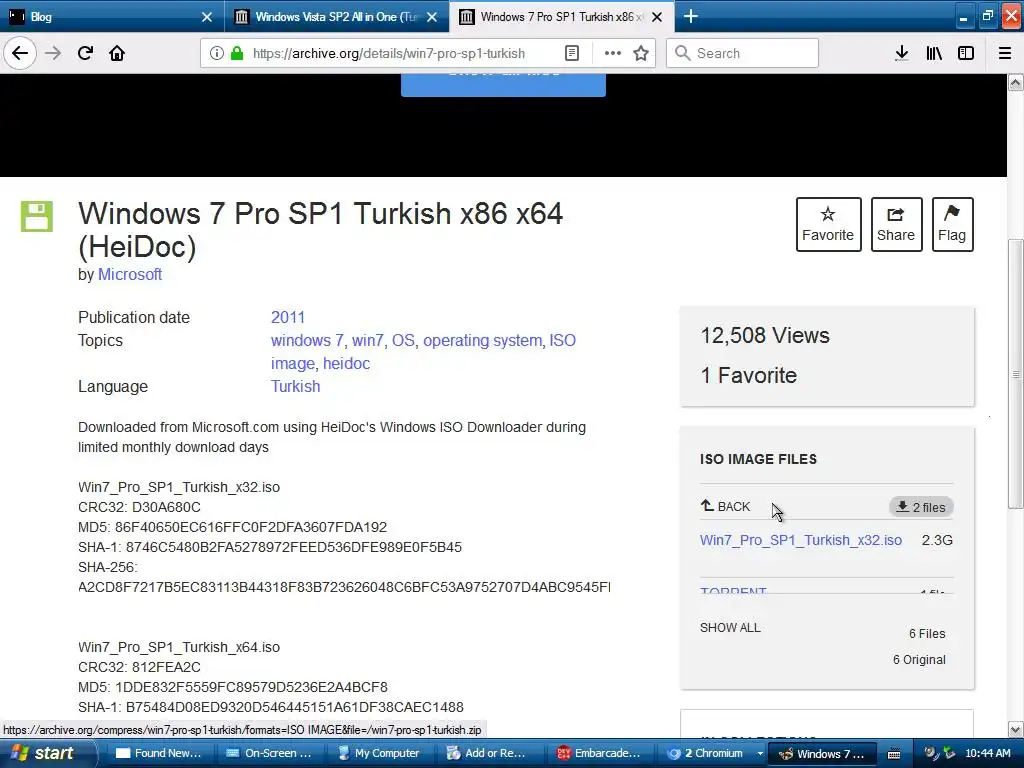The height and width of the screenshot is (768, 1024).
Task: Click MD5: 86F40650EC616FFC0F2DFA3607FDA192 text
Action: tap(232, 527)
